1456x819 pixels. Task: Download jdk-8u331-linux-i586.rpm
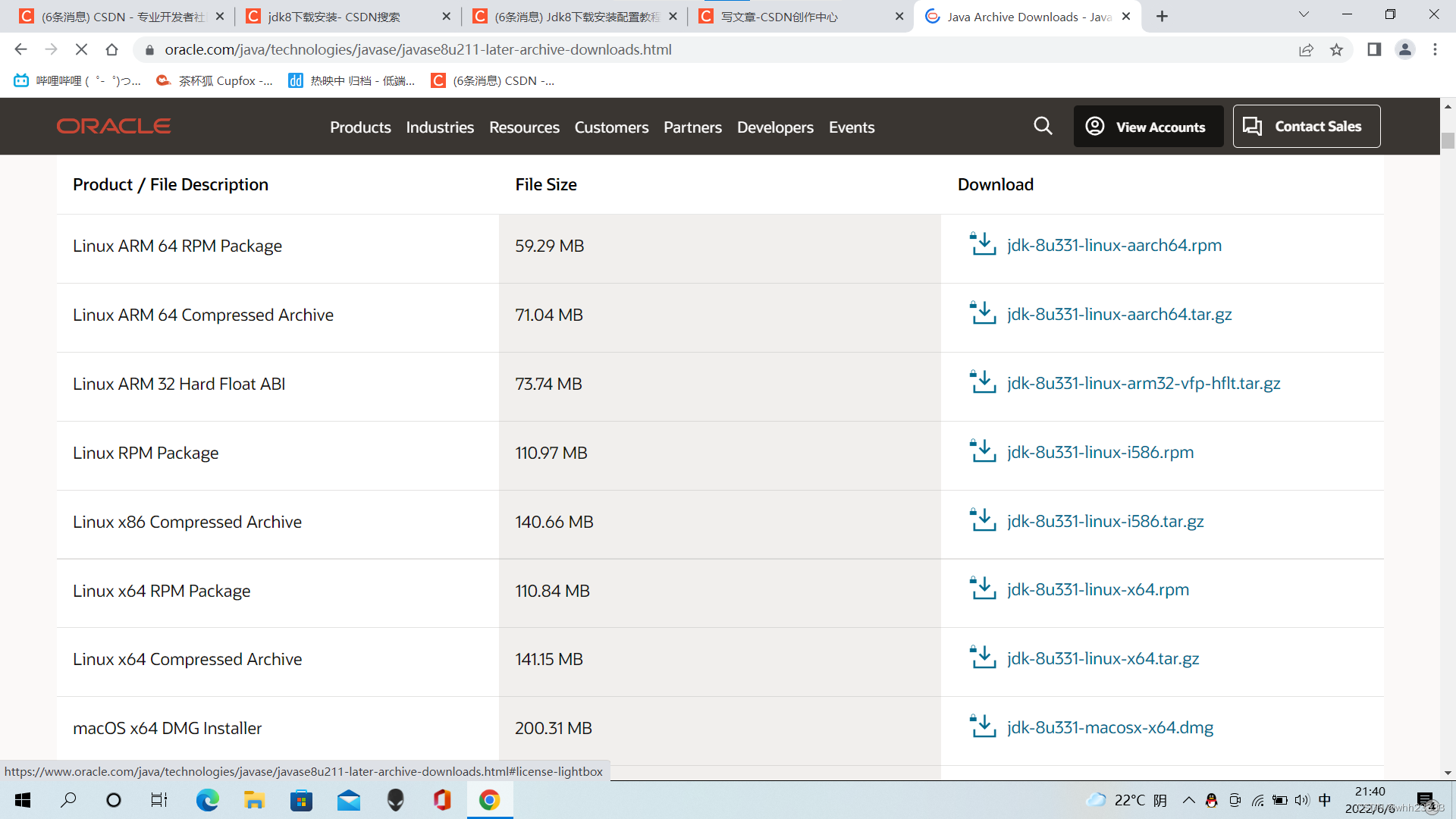(1100, 452)
